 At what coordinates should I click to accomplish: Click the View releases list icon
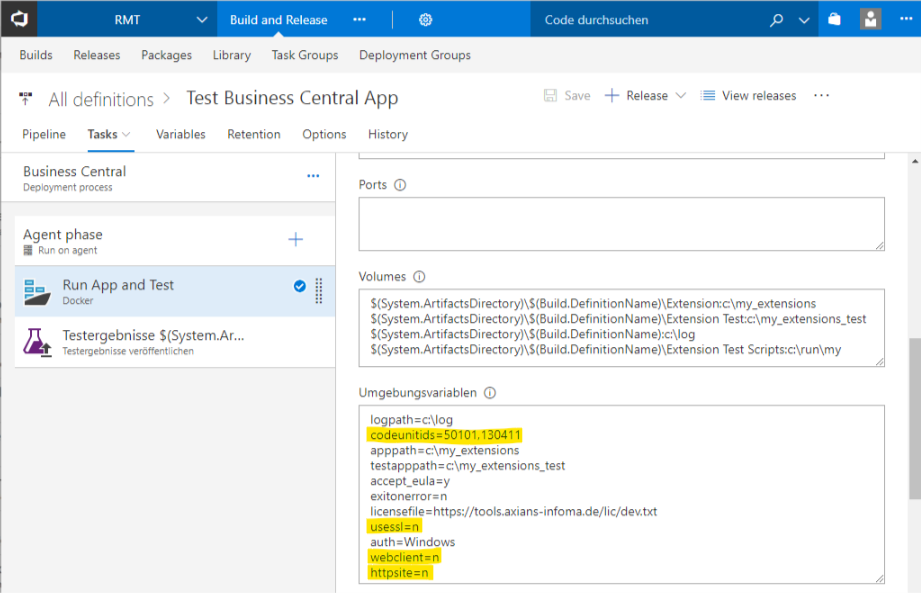(x=708, y=96)
